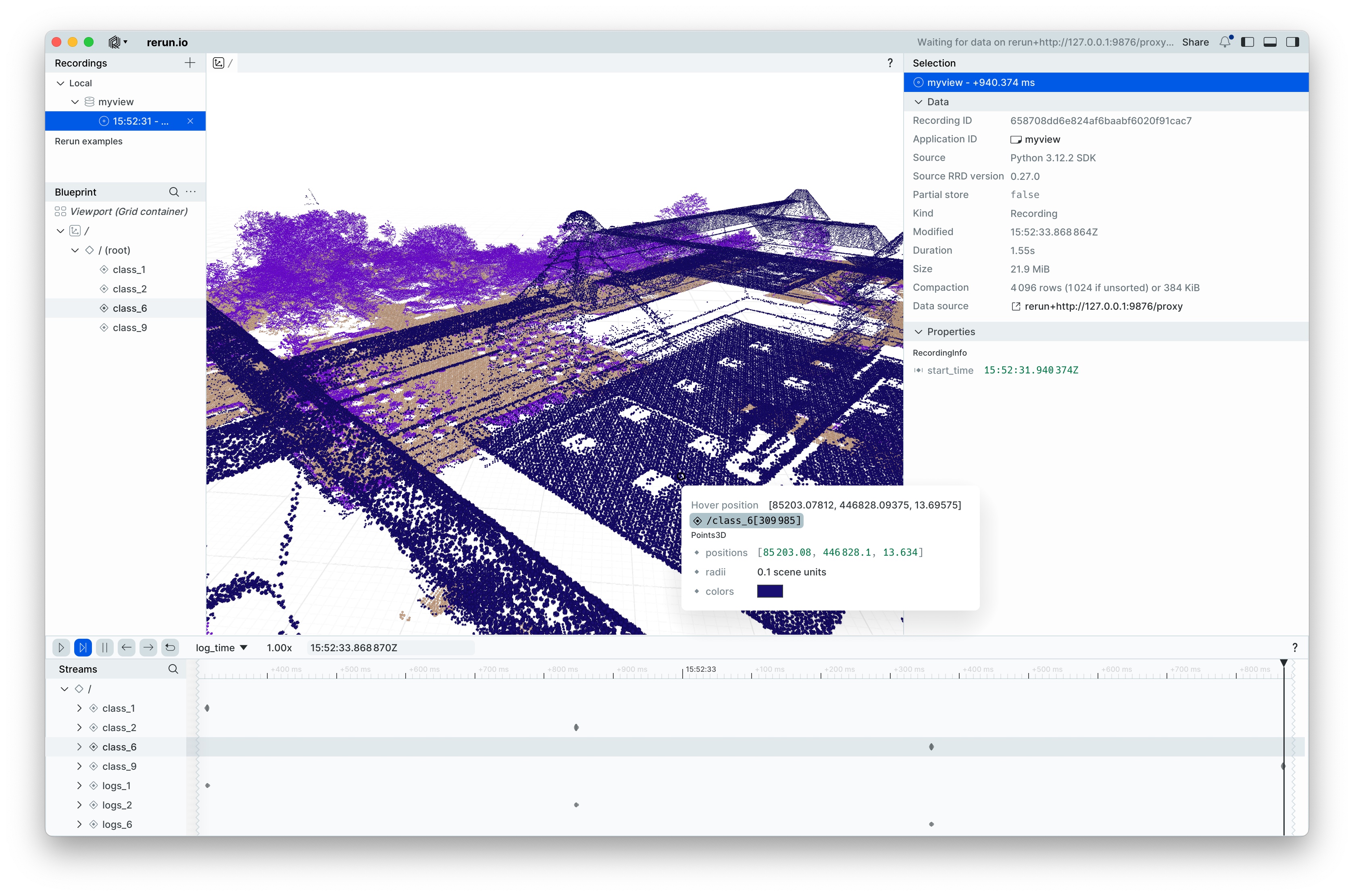This screenshot has width=1354, height=896.
Task: Toggle bottom timeline panel visibility
Action: click(x=1270, y=42)
